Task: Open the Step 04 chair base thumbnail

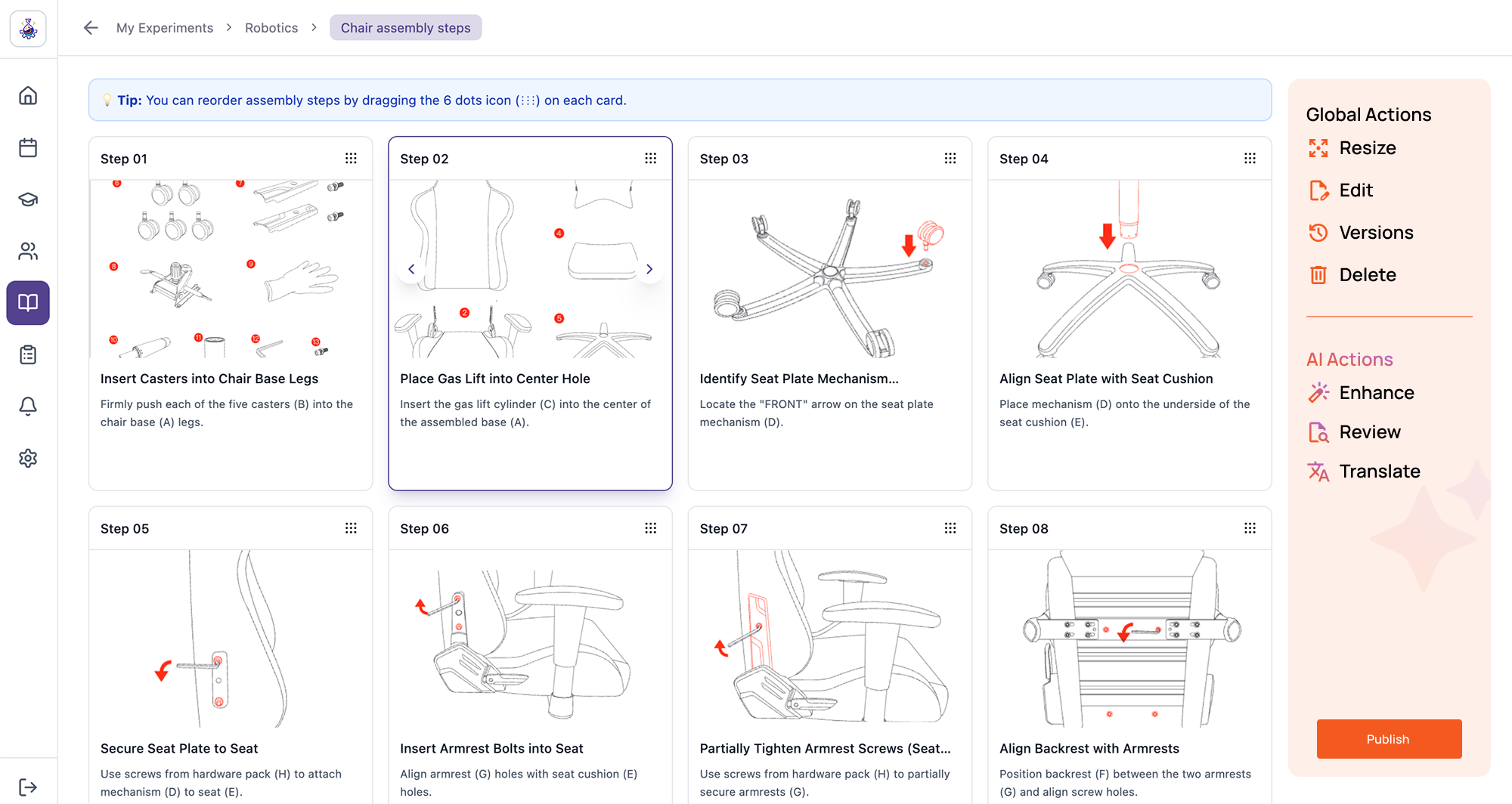Action: 1129,269
